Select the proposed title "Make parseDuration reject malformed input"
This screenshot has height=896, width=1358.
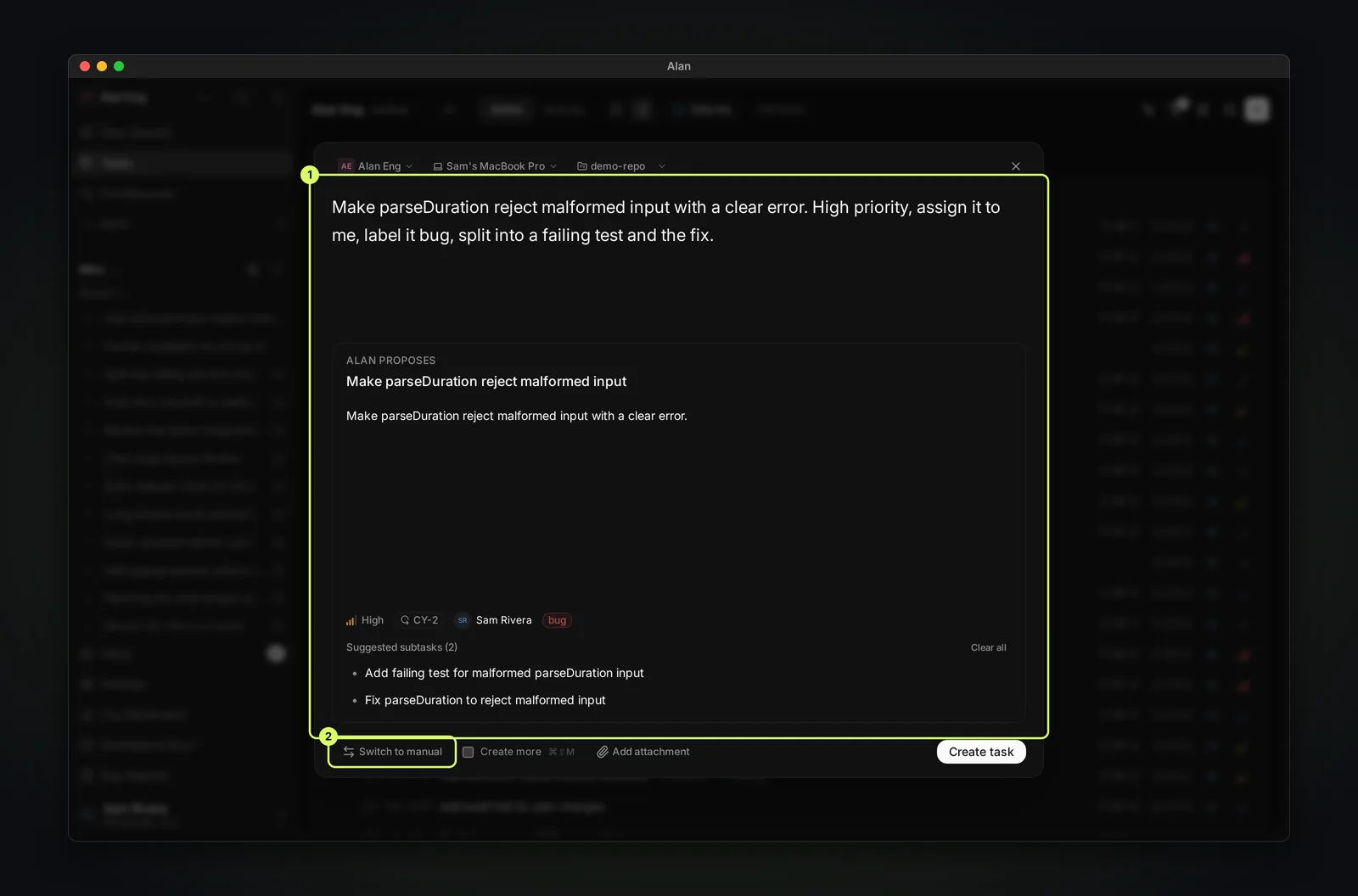(x=486, y=382)
